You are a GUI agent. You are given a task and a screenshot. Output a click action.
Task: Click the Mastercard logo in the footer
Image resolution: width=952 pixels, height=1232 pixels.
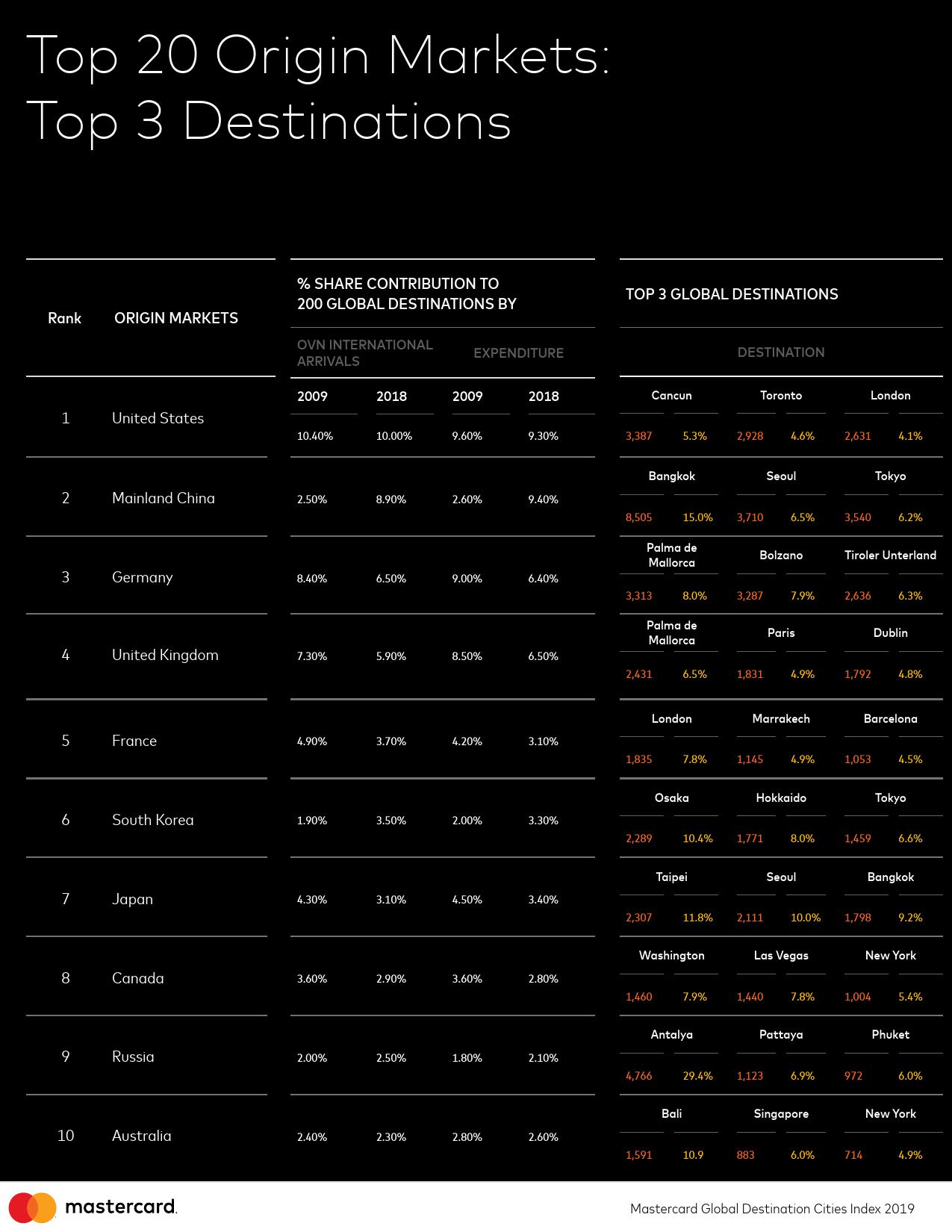[93, 1207]
